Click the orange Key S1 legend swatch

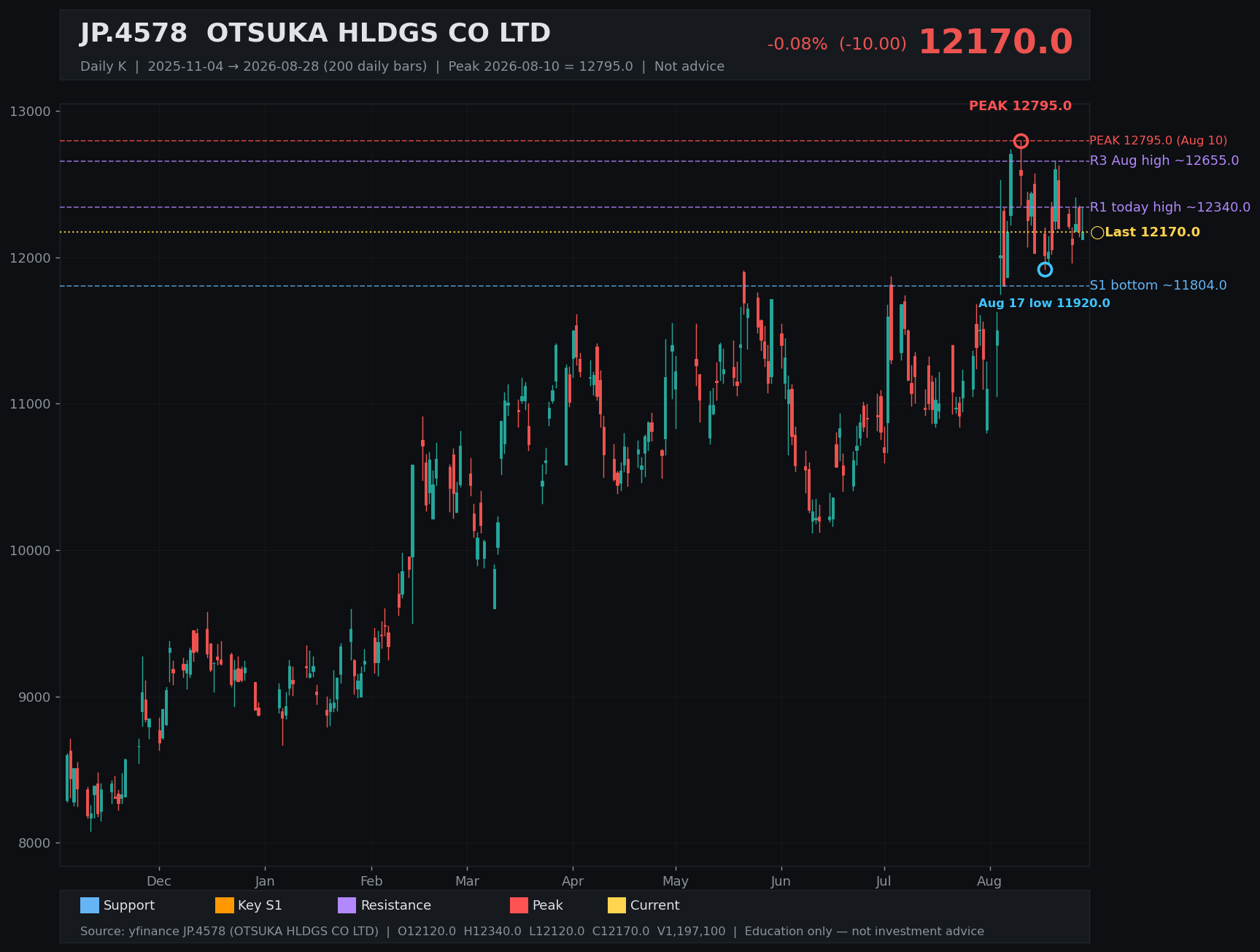225,905
